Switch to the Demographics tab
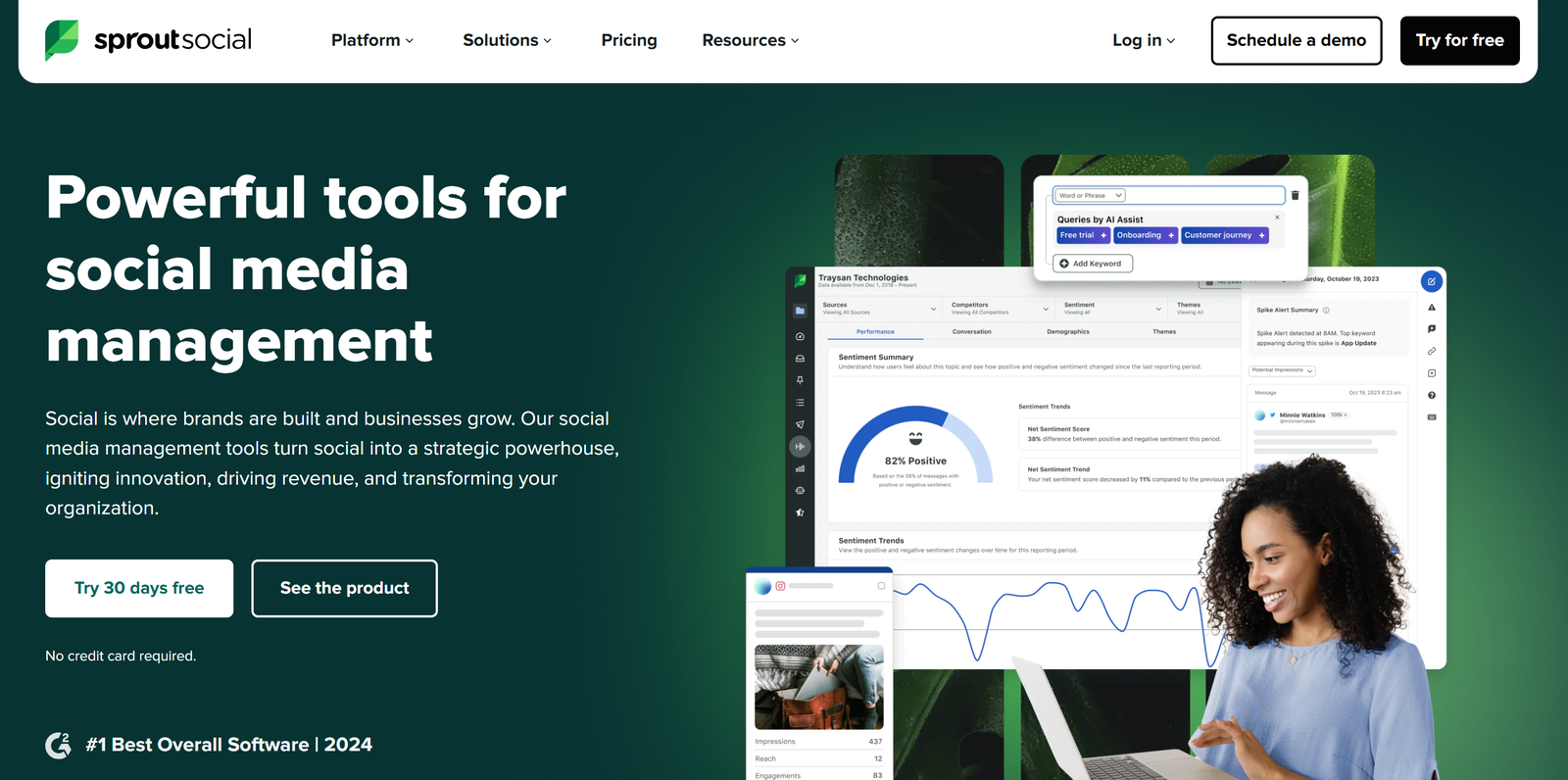 (x=1067, y=332)
